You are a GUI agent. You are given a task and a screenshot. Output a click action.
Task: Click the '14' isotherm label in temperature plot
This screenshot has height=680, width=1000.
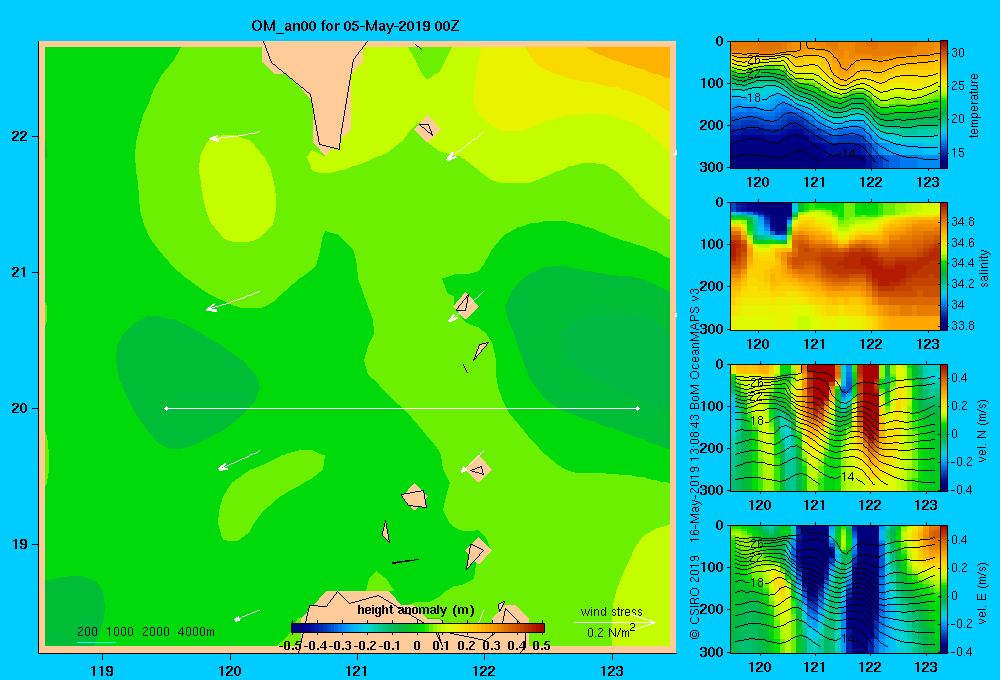pyautogui.click(x=848, y=154)
